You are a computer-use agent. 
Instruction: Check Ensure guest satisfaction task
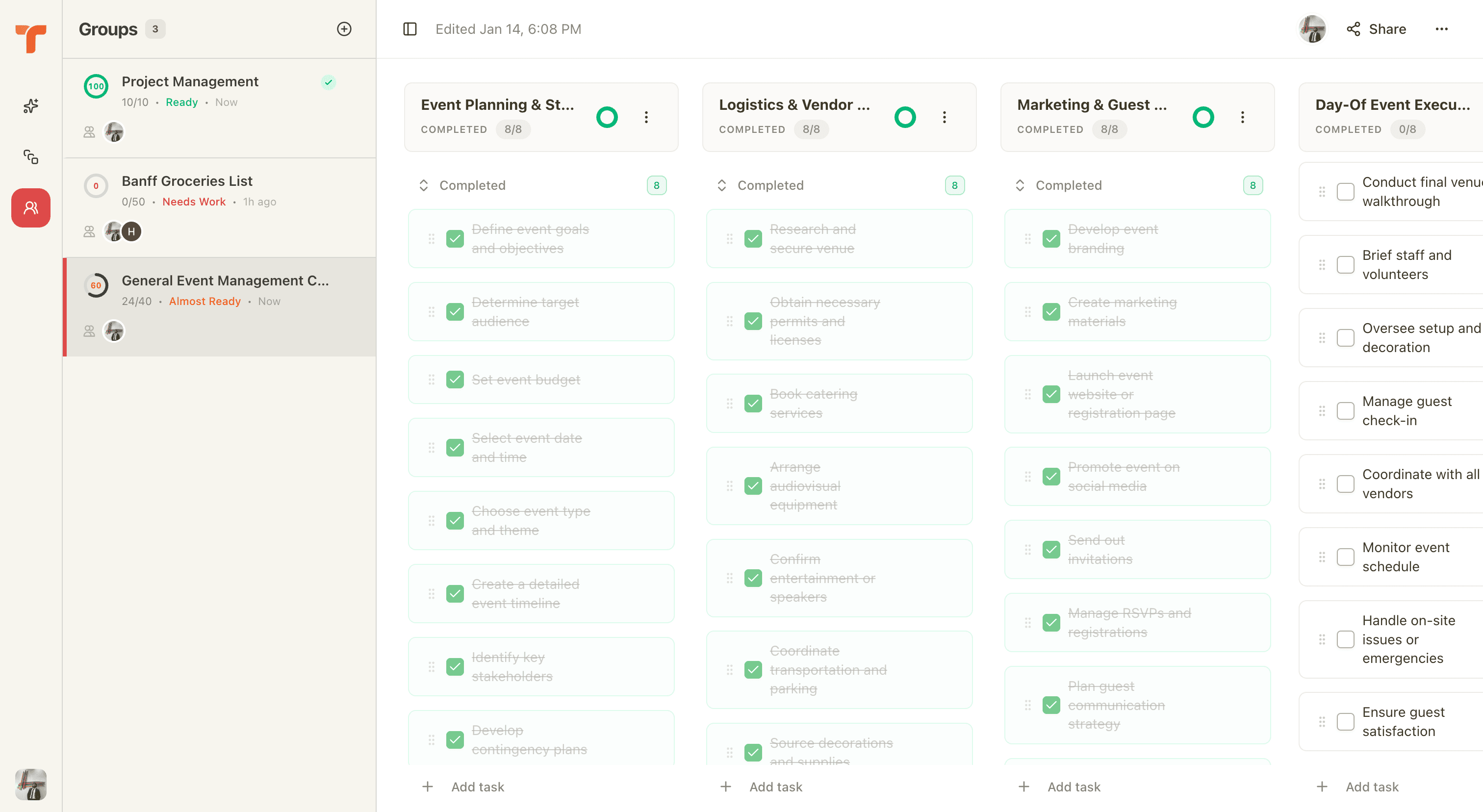1345,722
